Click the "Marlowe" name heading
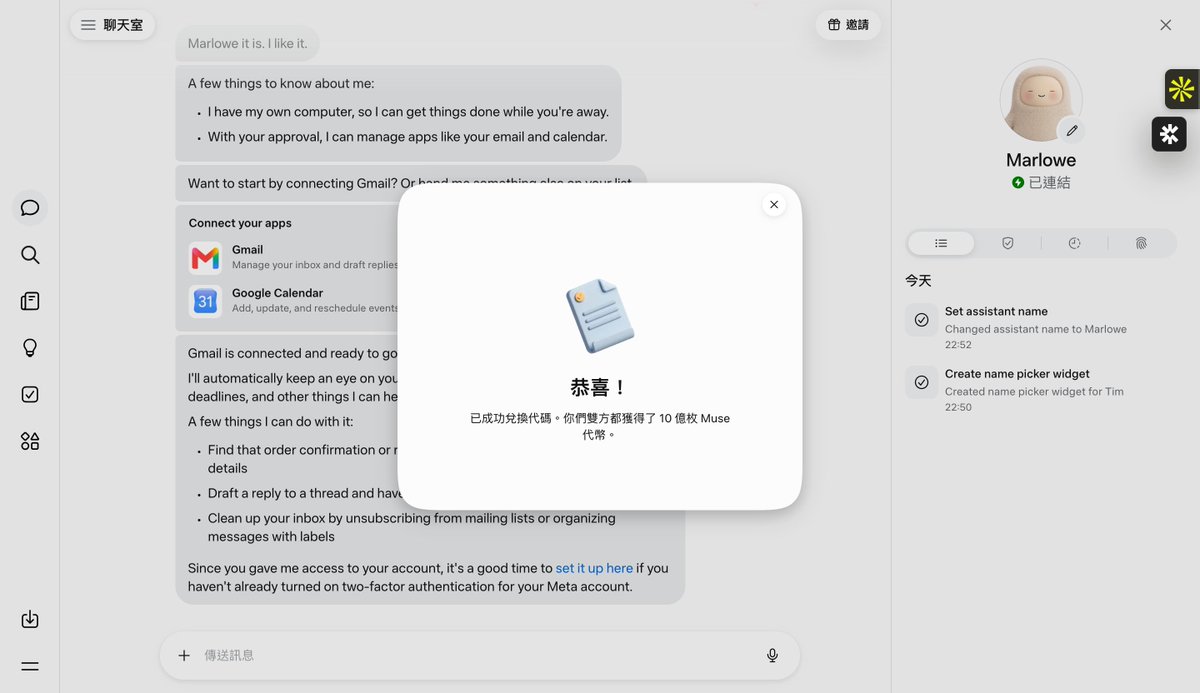 tap(1041, 160)
